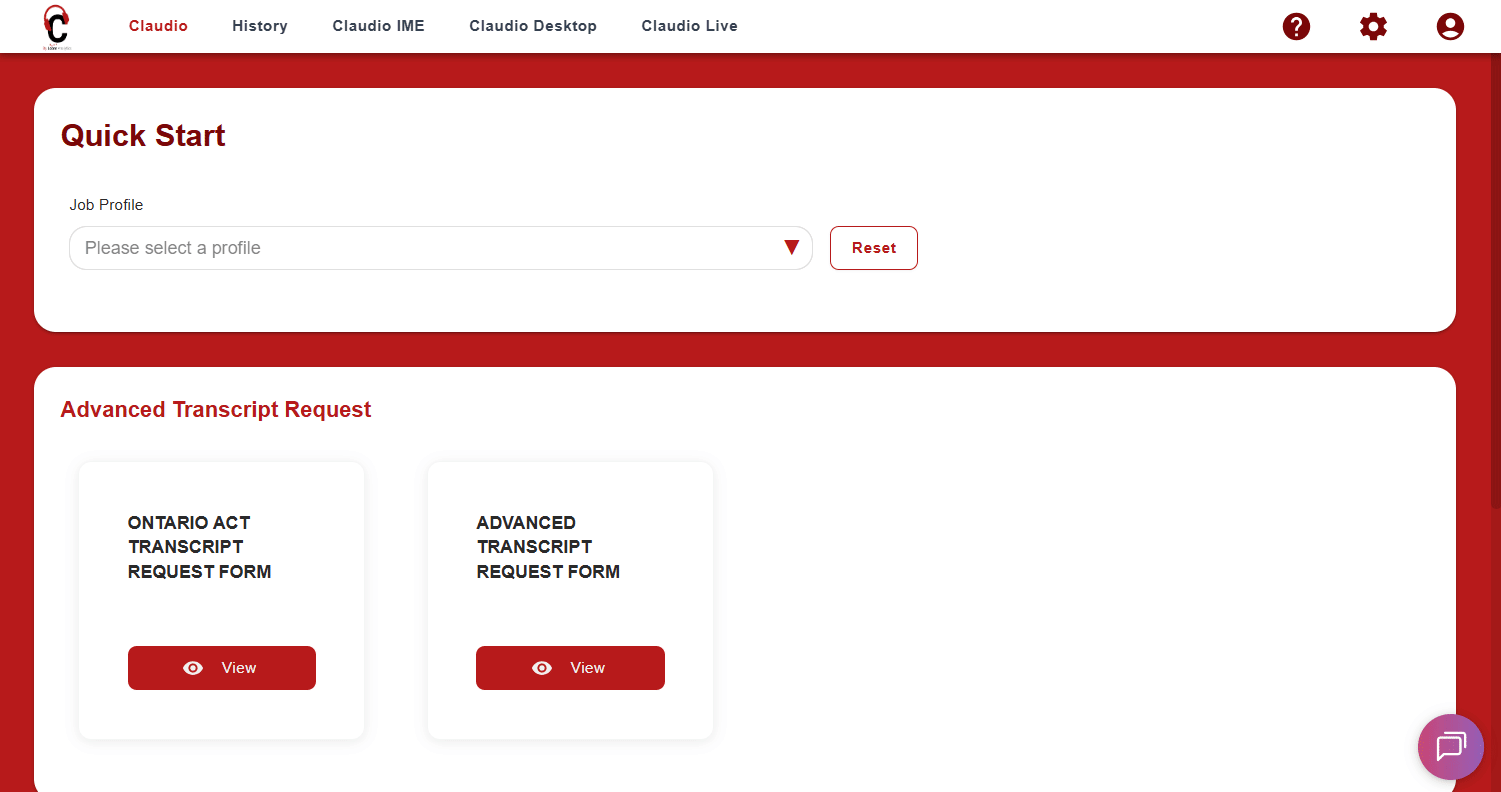Go to the Claudio IME tab

tap(378, 26)
